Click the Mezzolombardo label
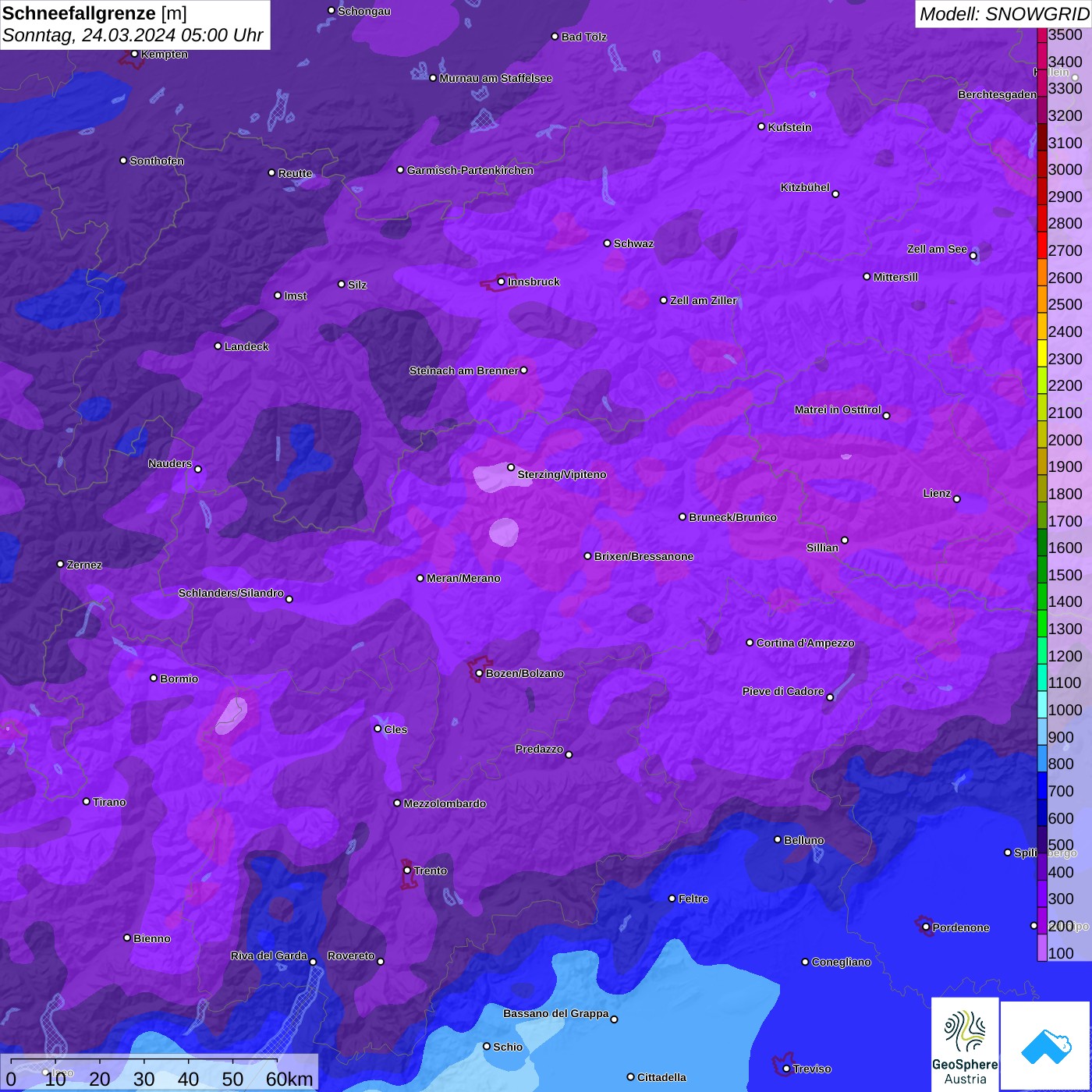The height and width of the screenshot is (1092, 1092). tap(445, 803)
